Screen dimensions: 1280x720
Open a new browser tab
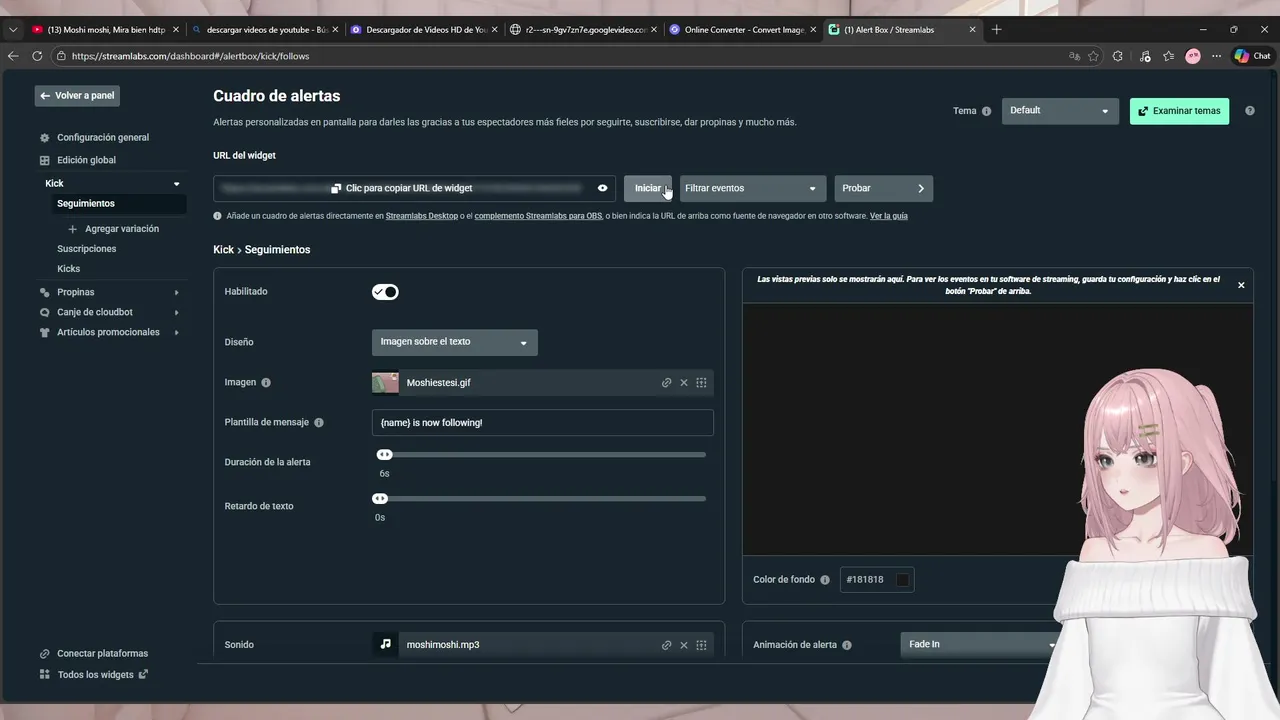996,30
